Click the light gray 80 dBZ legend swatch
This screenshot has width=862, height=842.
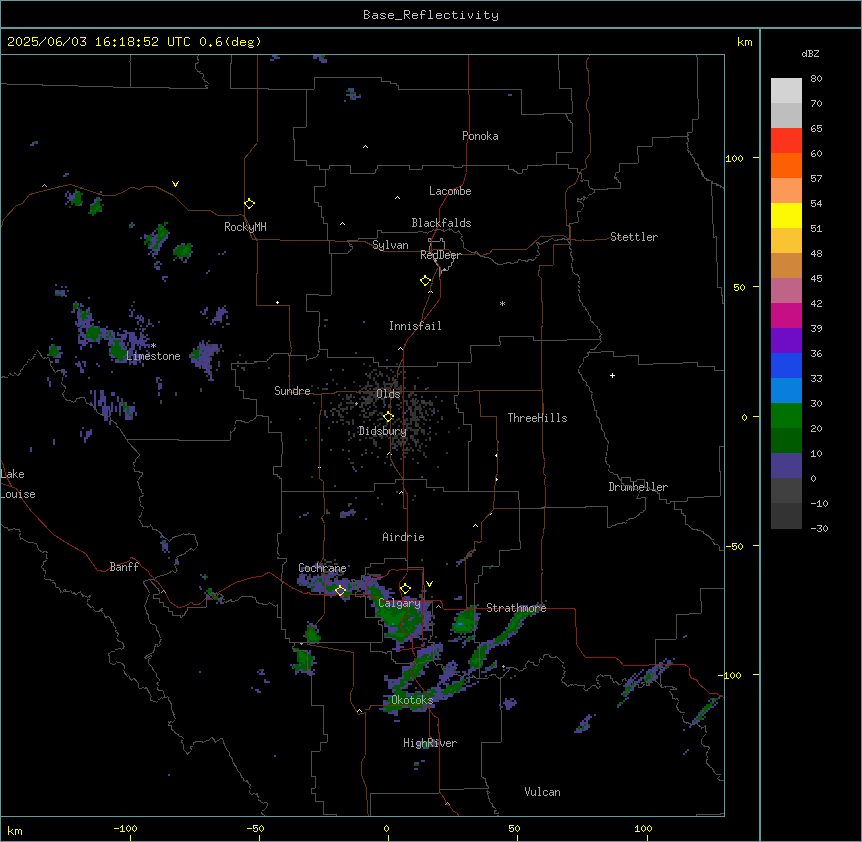click(786, 90)
